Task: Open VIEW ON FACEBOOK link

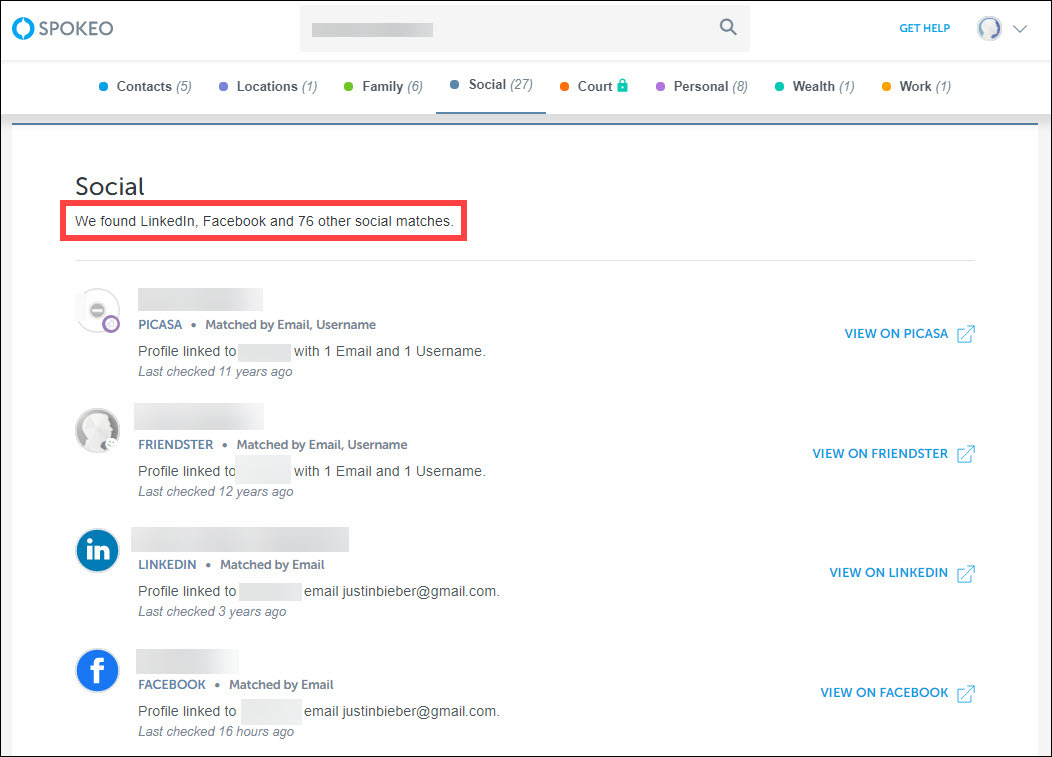Action: pos(884,693)
